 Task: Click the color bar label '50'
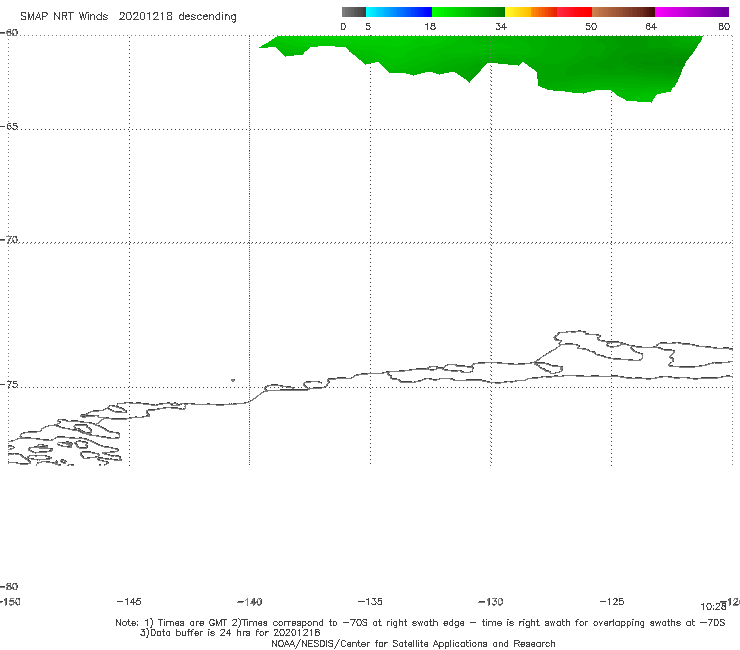591,27
